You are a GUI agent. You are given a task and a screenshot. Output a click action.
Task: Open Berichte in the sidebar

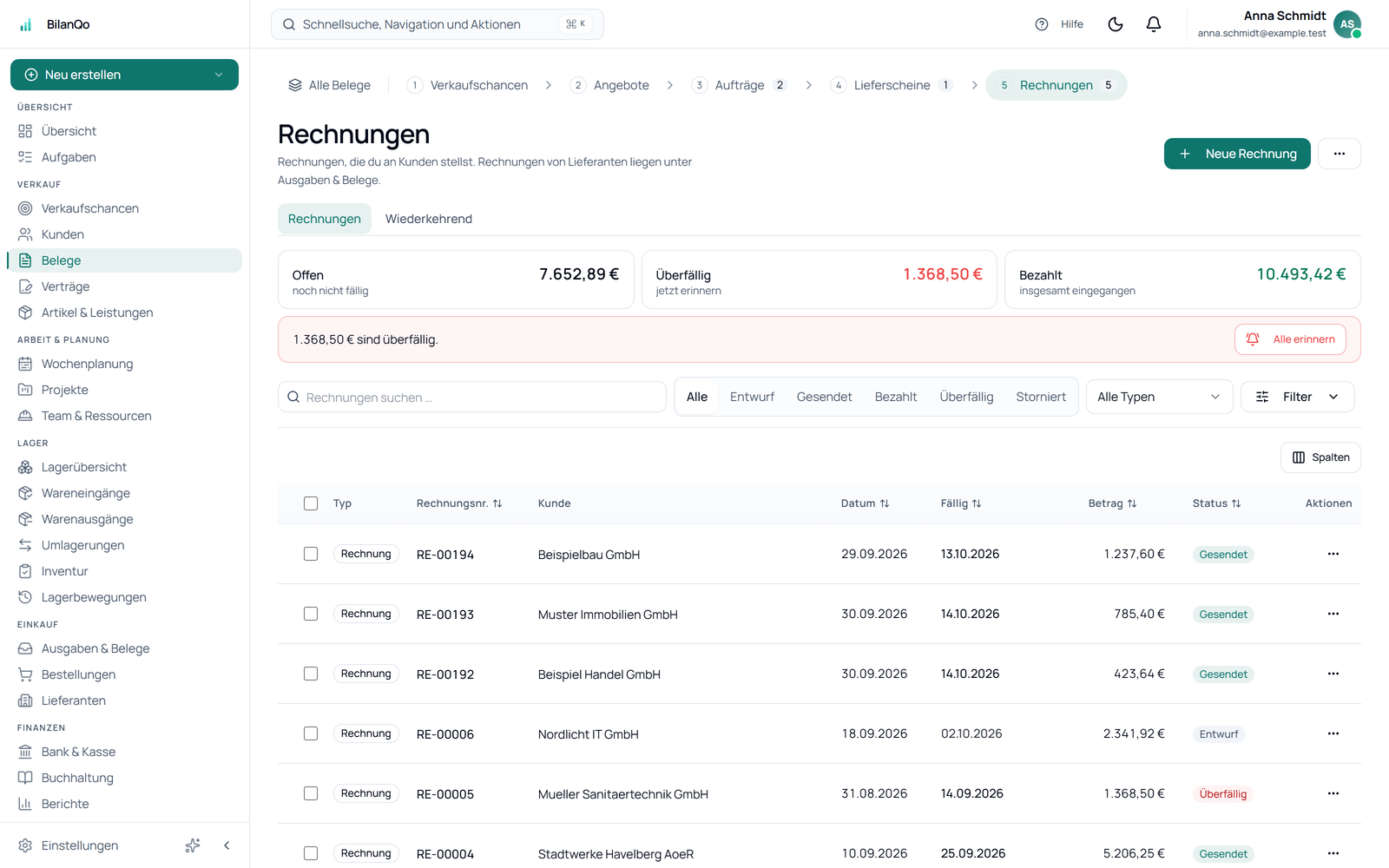click(x=124, y=804)
